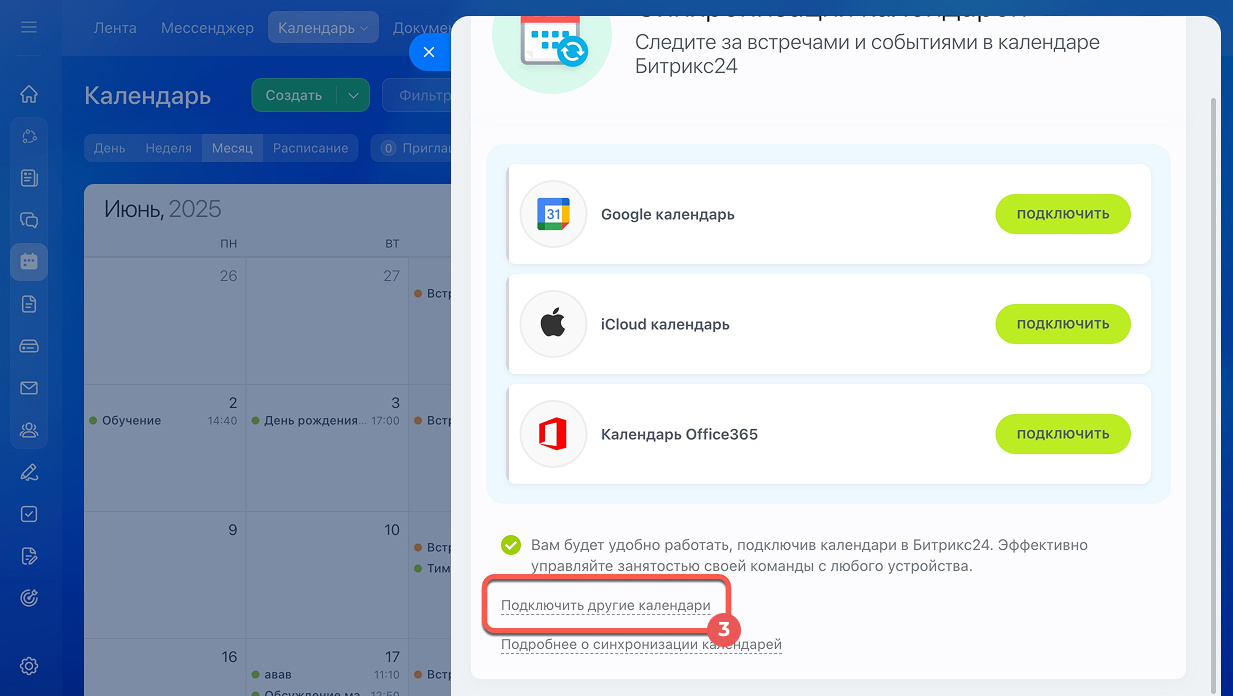Open the авав event on June 17
The width and height of the screenshot is (1233, 696).
coord(326,675)
